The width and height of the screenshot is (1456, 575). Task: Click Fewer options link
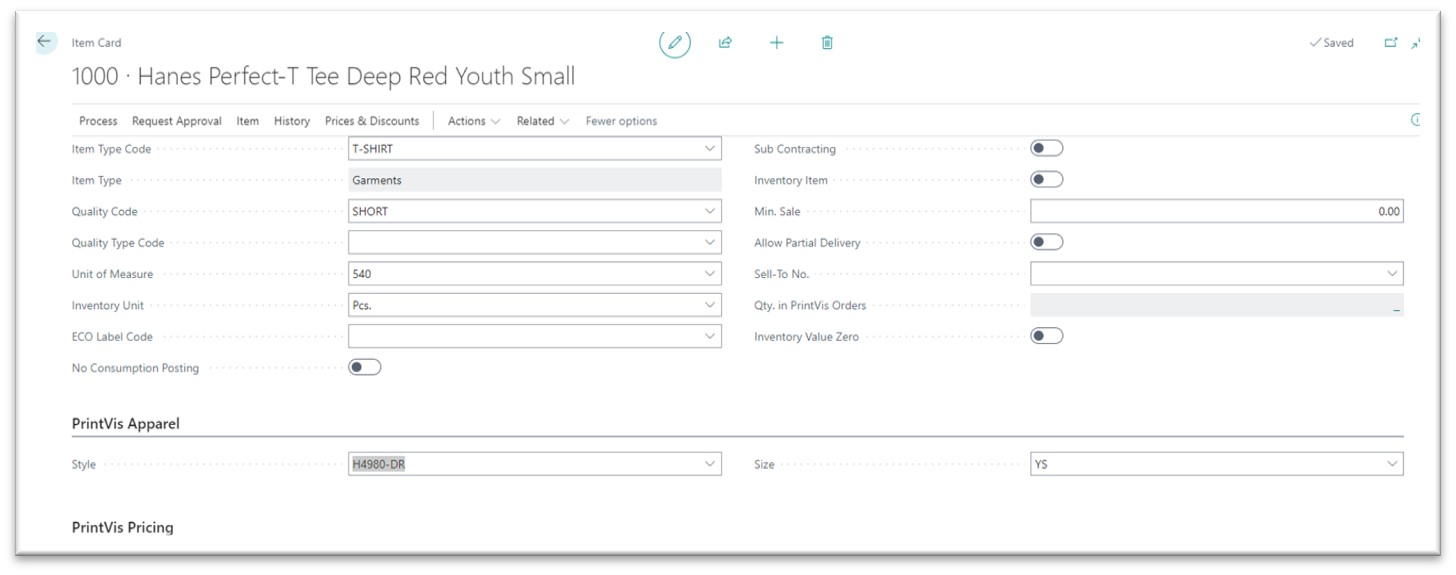621,121
